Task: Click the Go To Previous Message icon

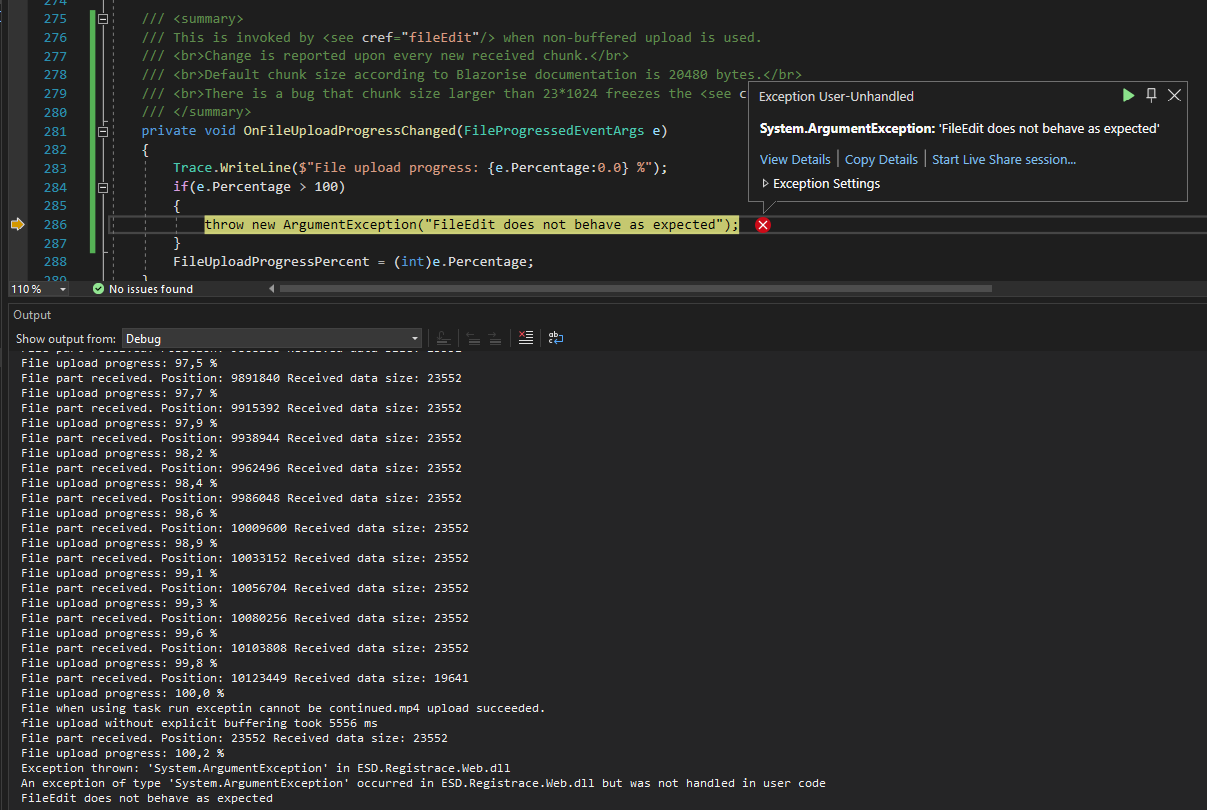Action: point(473,338)
